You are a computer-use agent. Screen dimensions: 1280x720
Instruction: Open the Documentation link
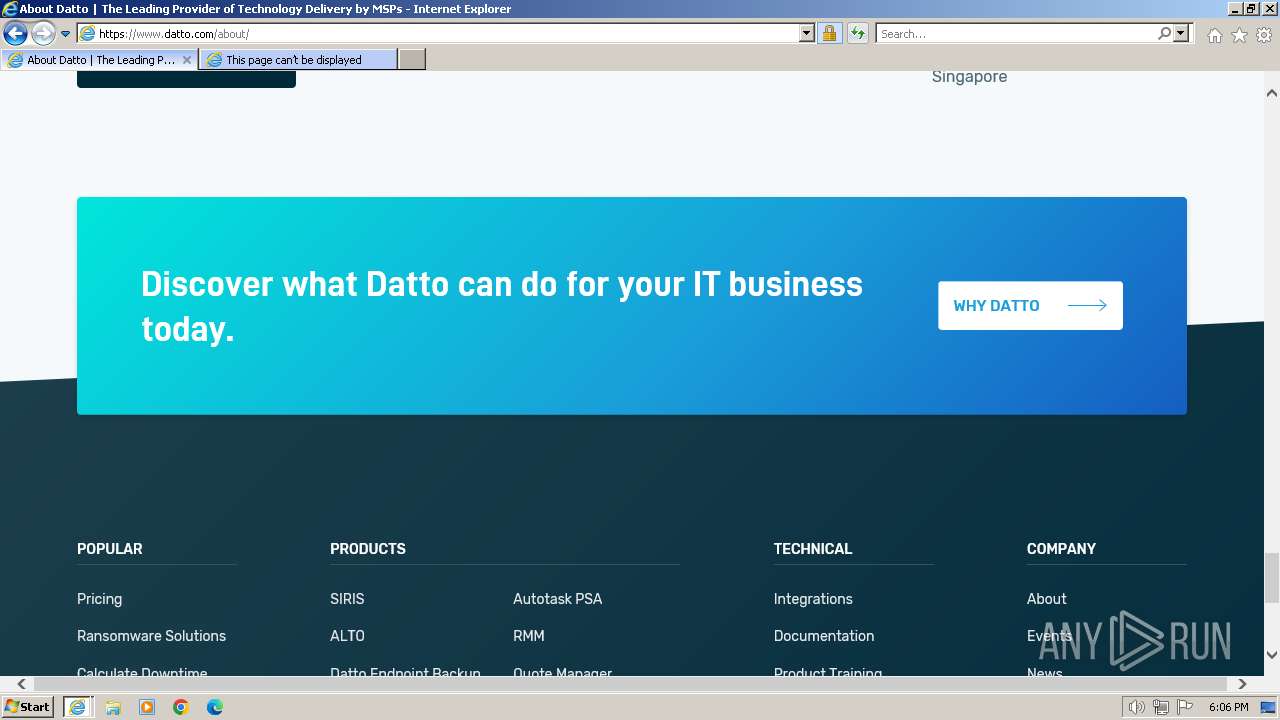click(824, 636)
